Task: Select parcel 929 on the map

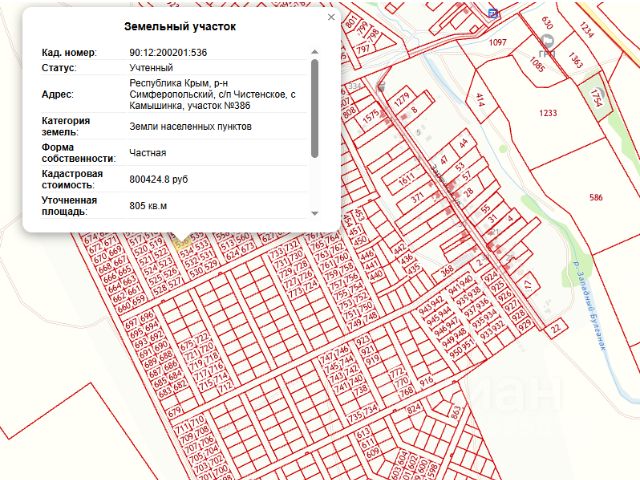Action: pyautogui.click(x=526, y=325)
